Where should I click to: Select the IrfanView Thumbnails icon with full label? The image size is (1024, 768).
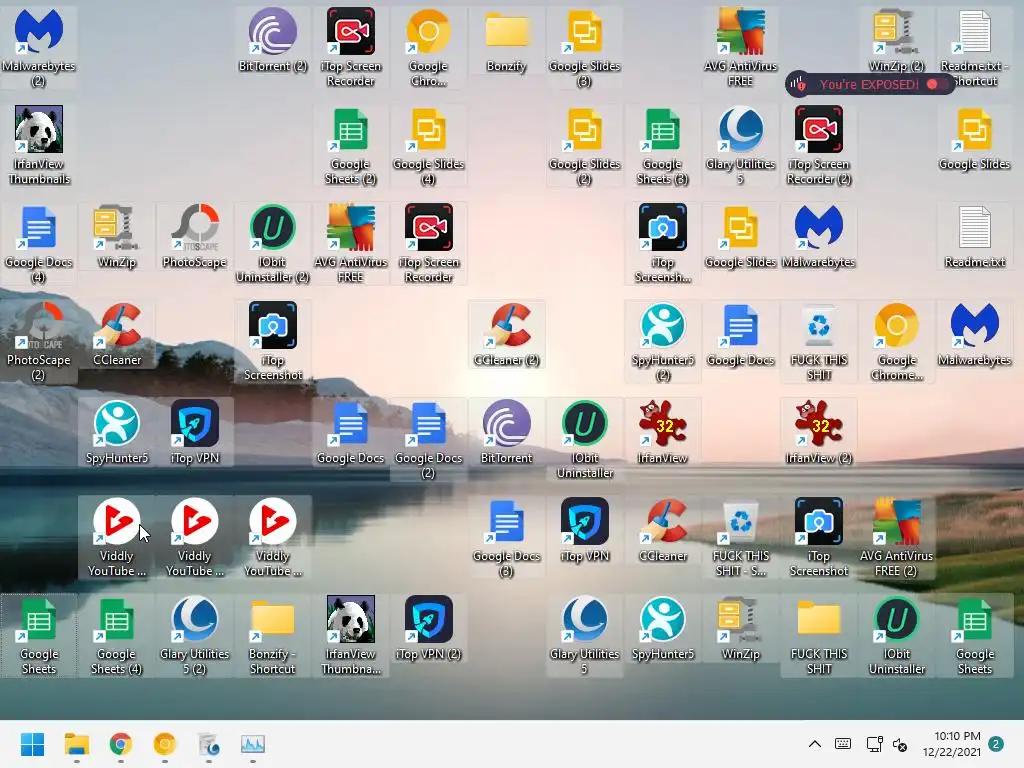tap(39, 145)
